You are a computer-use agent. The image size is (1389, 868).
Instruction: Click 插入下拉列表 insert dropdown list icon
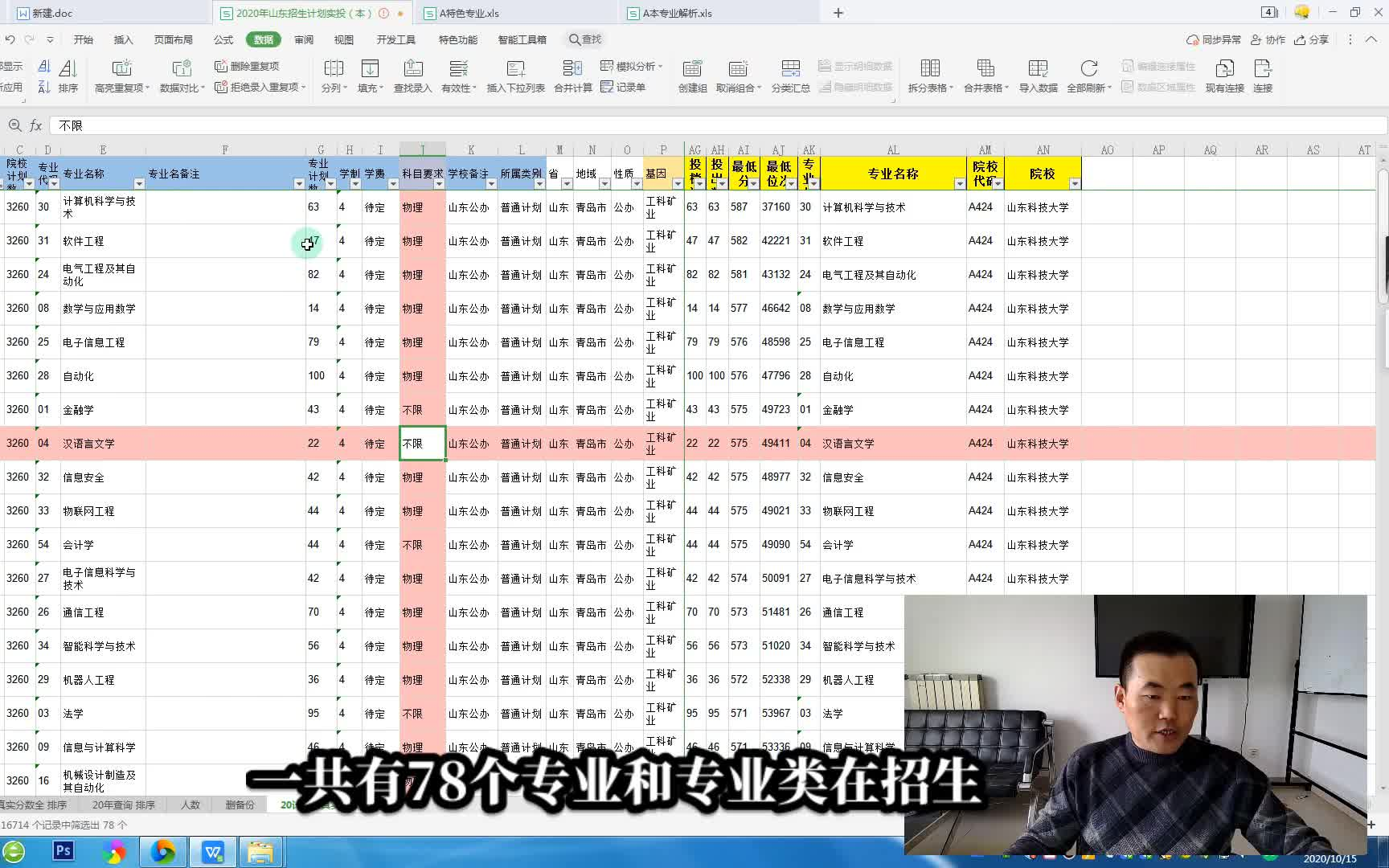pyautogui.click(x=515, y=77)
